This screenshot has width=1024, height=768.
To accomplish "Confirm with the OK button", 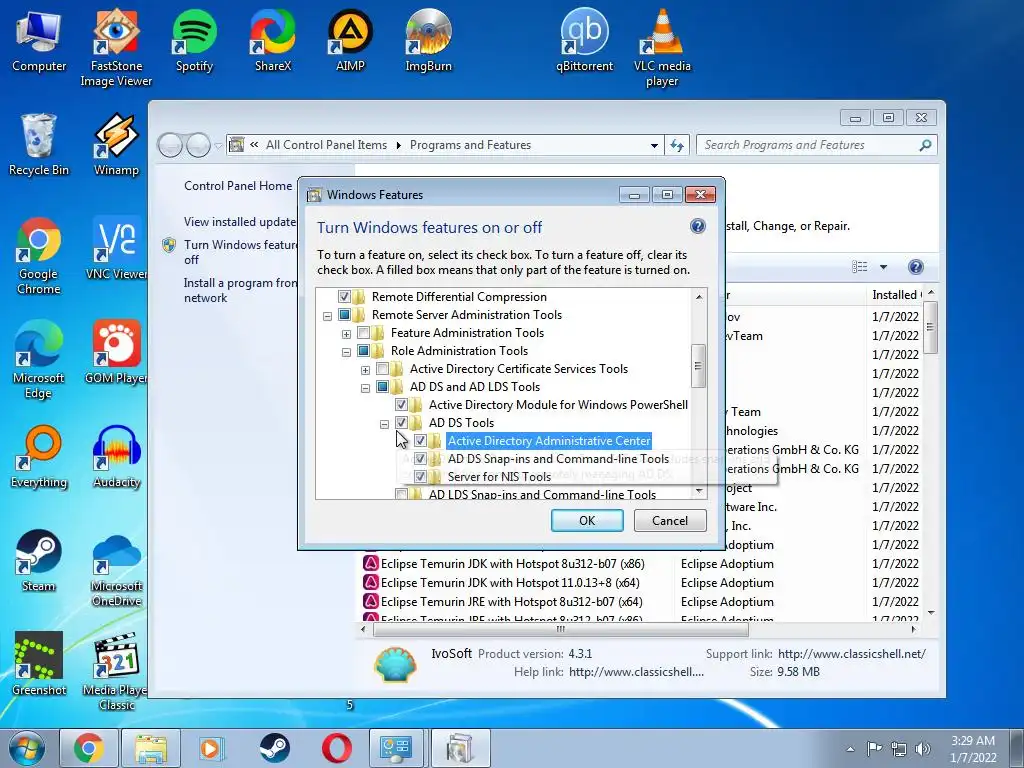I will pos(587,520).
